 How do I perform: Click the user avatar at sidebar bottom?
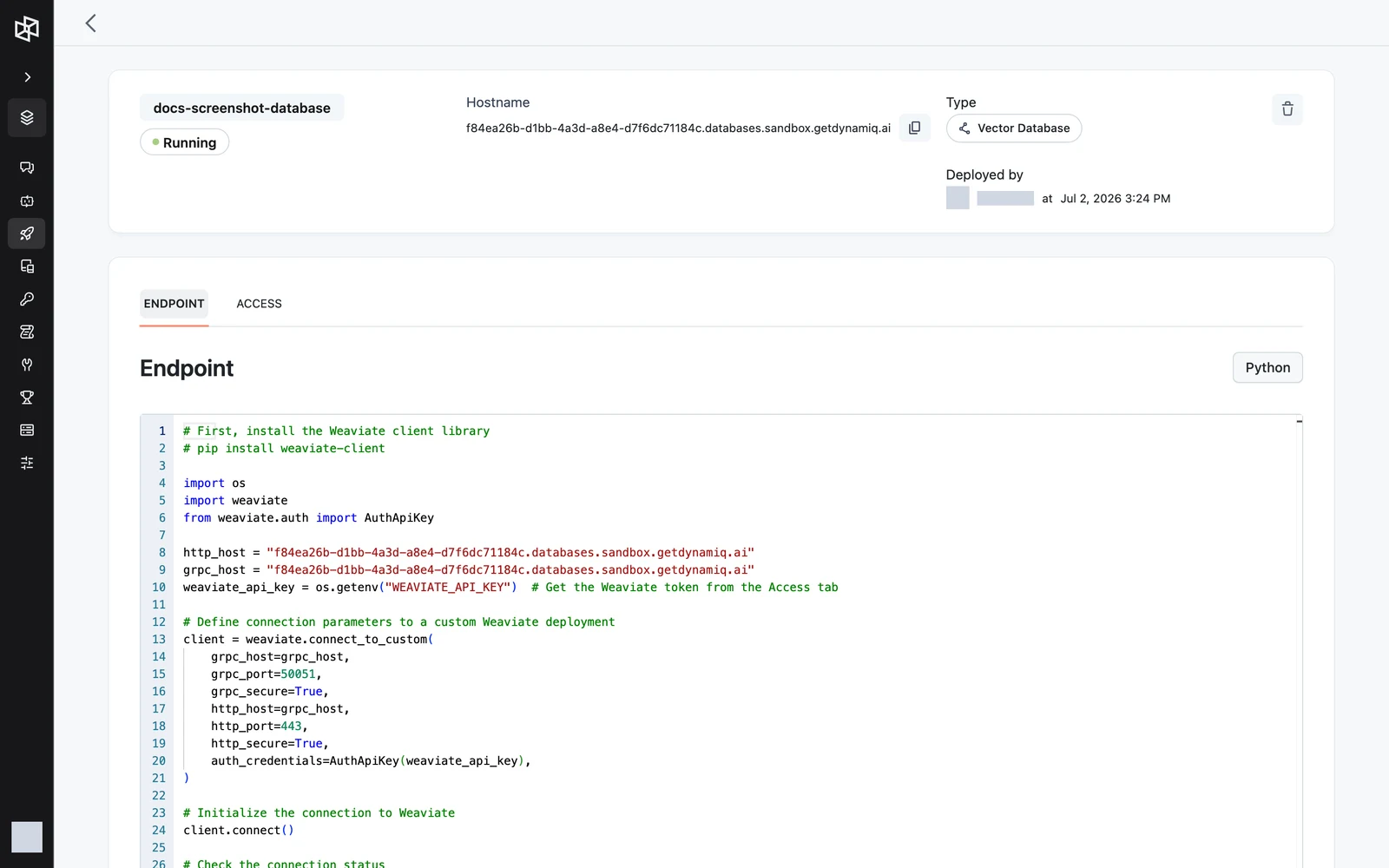(x=27, y=838)
